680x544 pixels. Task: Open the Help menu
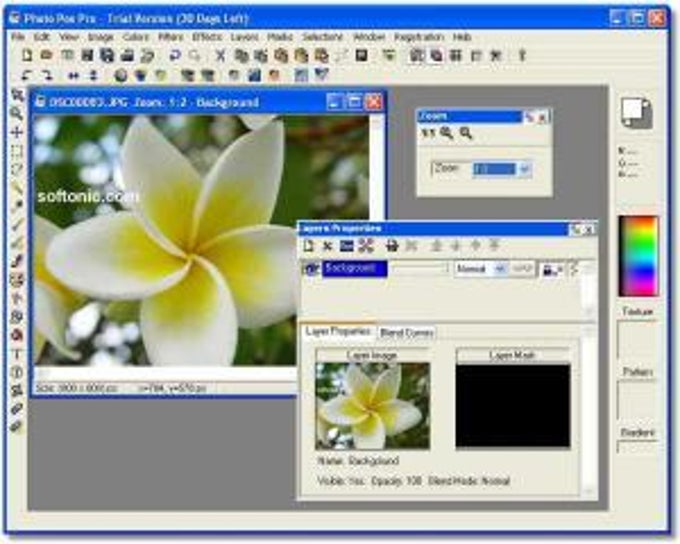[462, 37]
